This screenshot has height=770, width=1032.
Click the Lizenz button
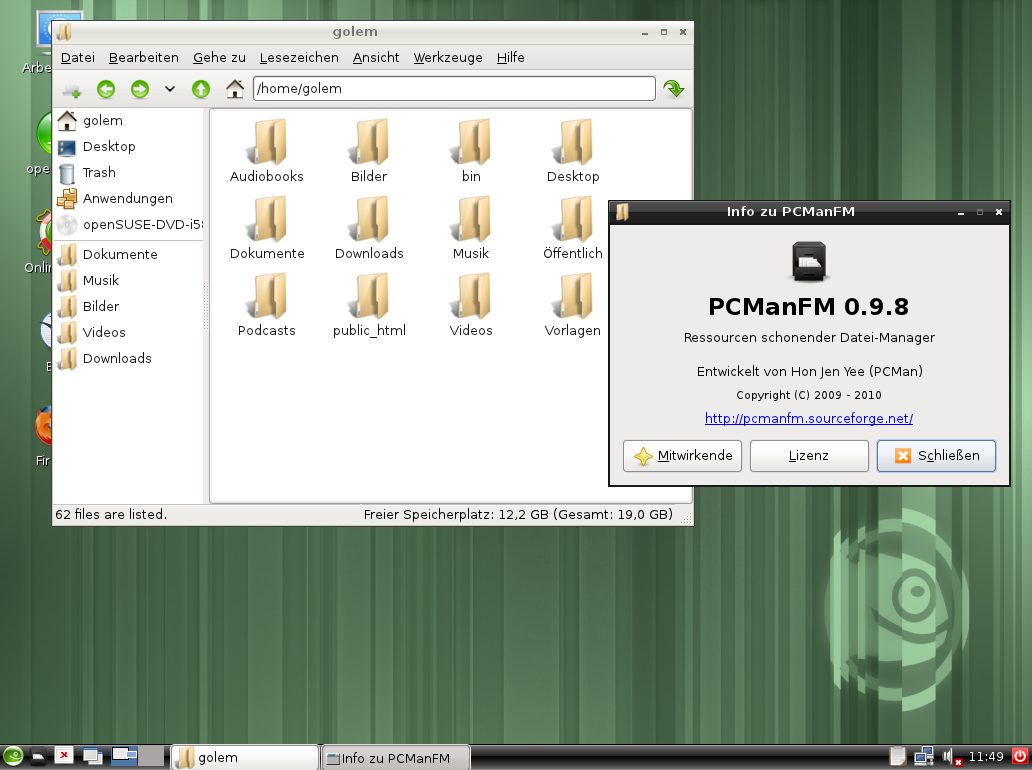pos(808,456)
